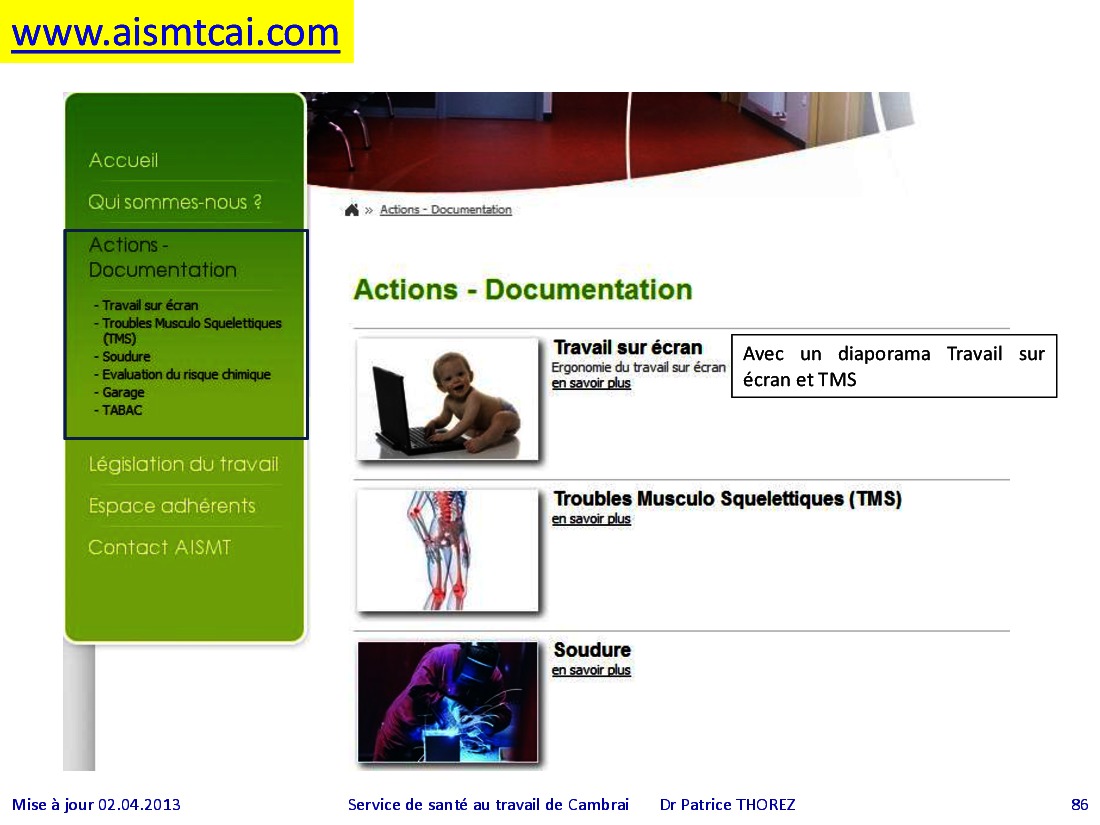Click the Soudure article heading
The width and height of the screenshot is (1100, 825).
(x=592, y=650)
